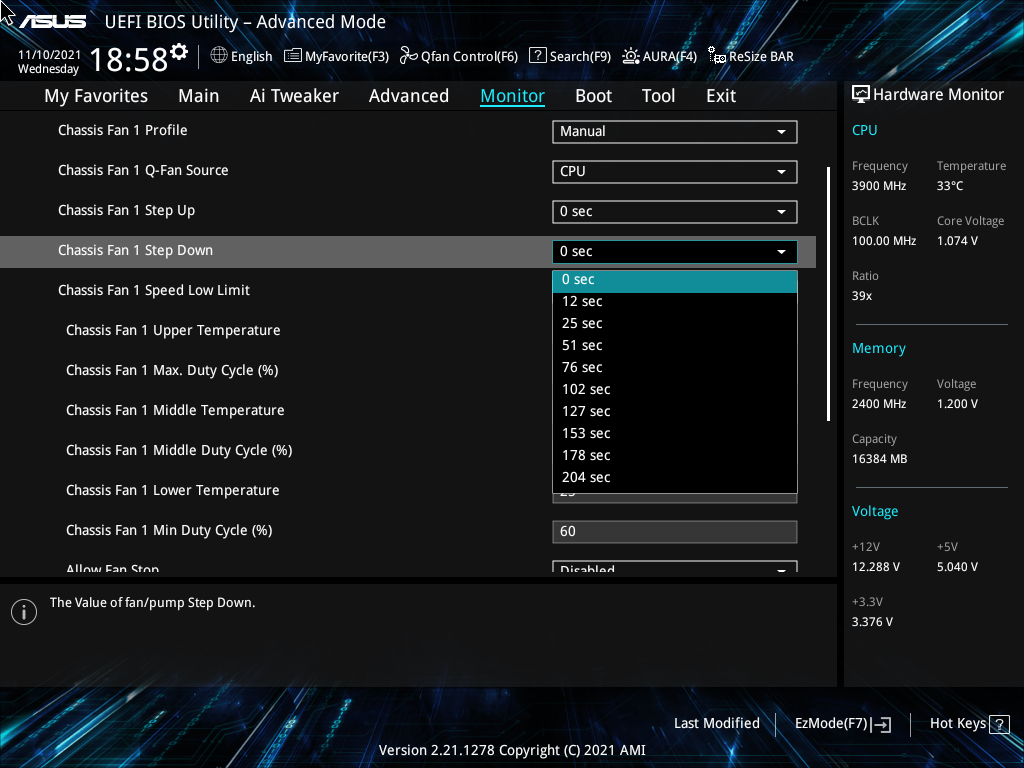Click Chassis Fan 1 Q-Fan Source label

tap(143, 170)
